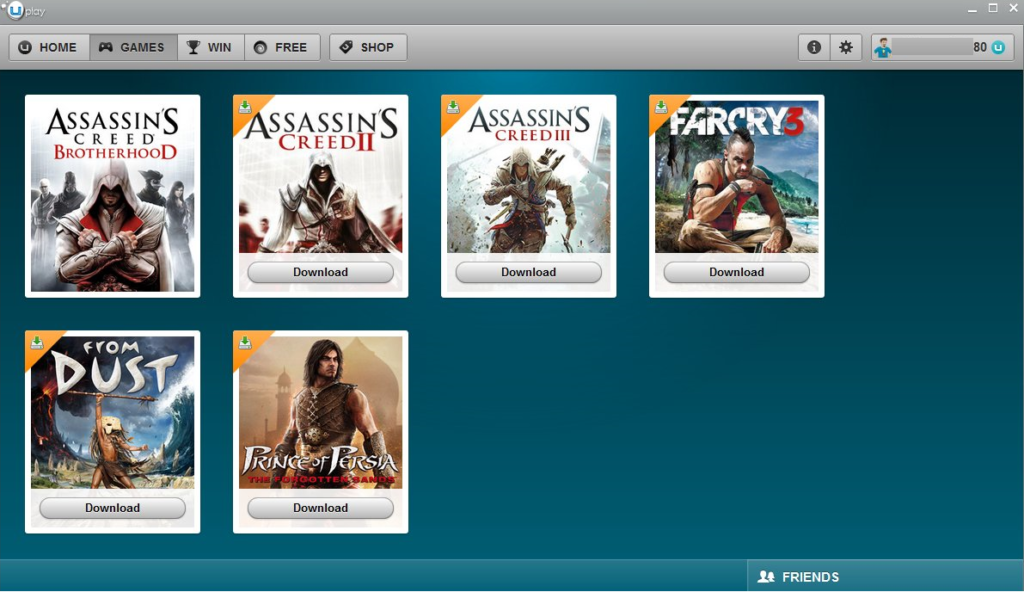Download Prince of Persia Forgotten Sands
This screenshot has width=1024, height=592.
321,508
